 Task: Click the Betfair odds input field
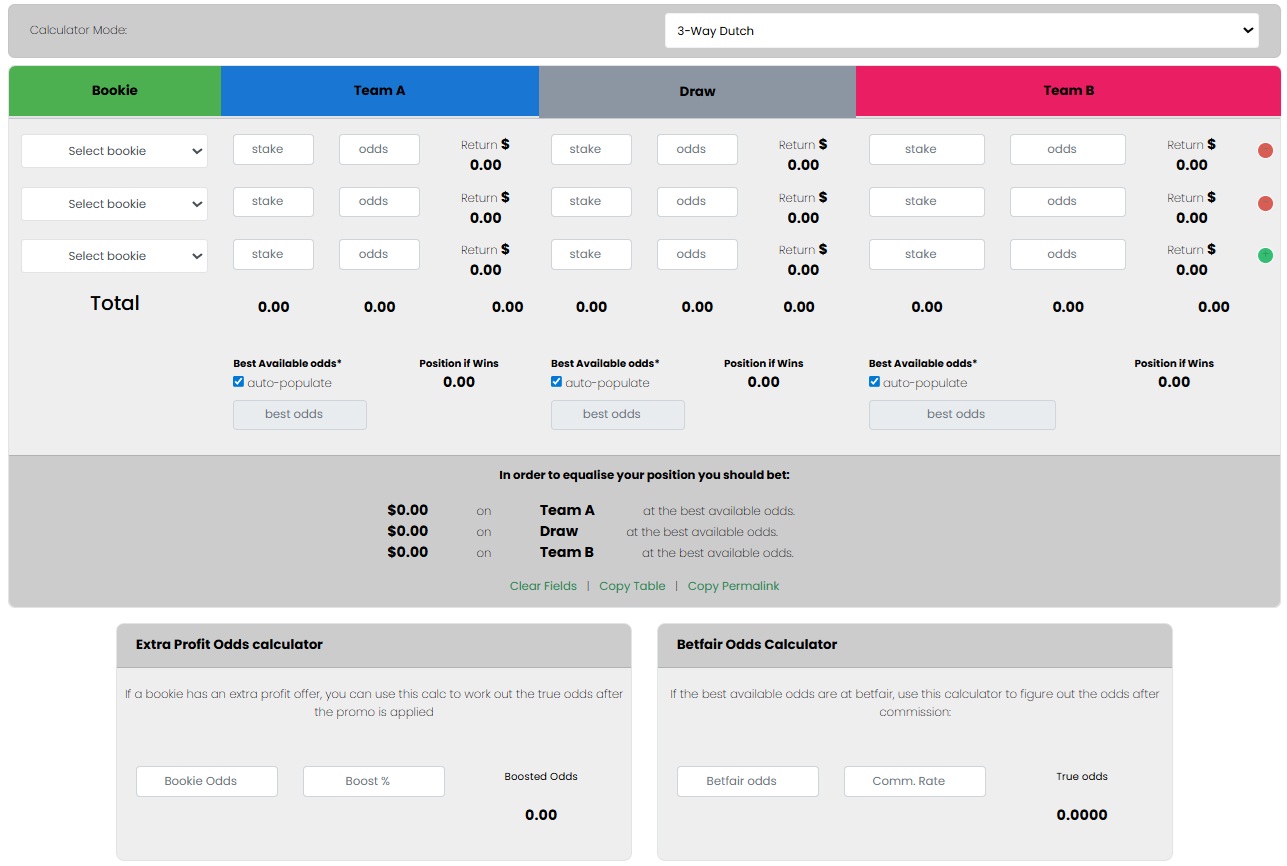click(x=747, y=781)
